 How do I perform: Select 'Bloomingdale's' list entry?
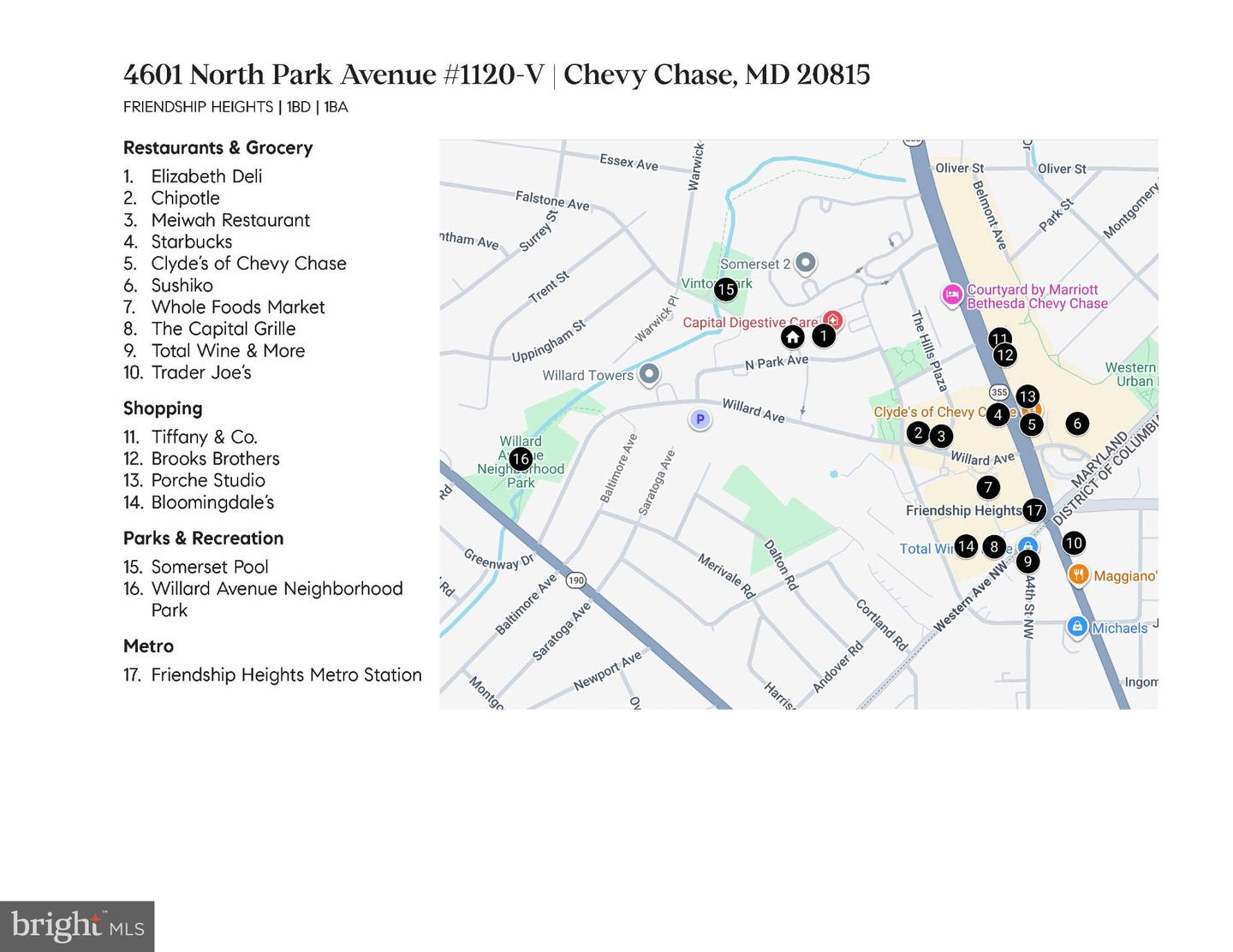(213, 503)
